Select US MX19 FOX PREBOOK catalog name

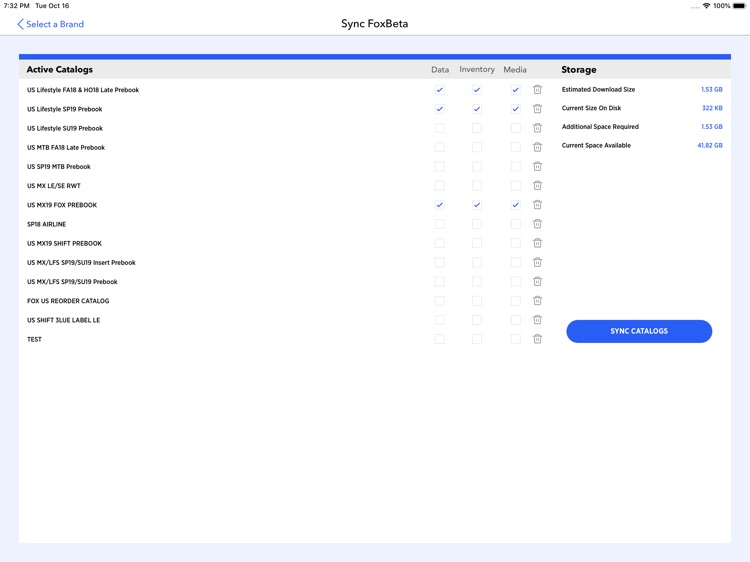click(62, 205)
